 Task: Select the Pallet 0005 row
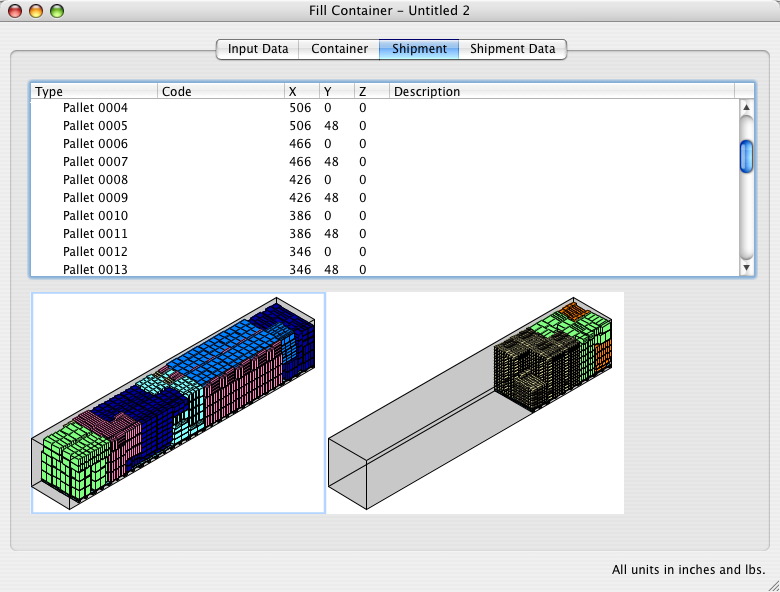point(385,126)
